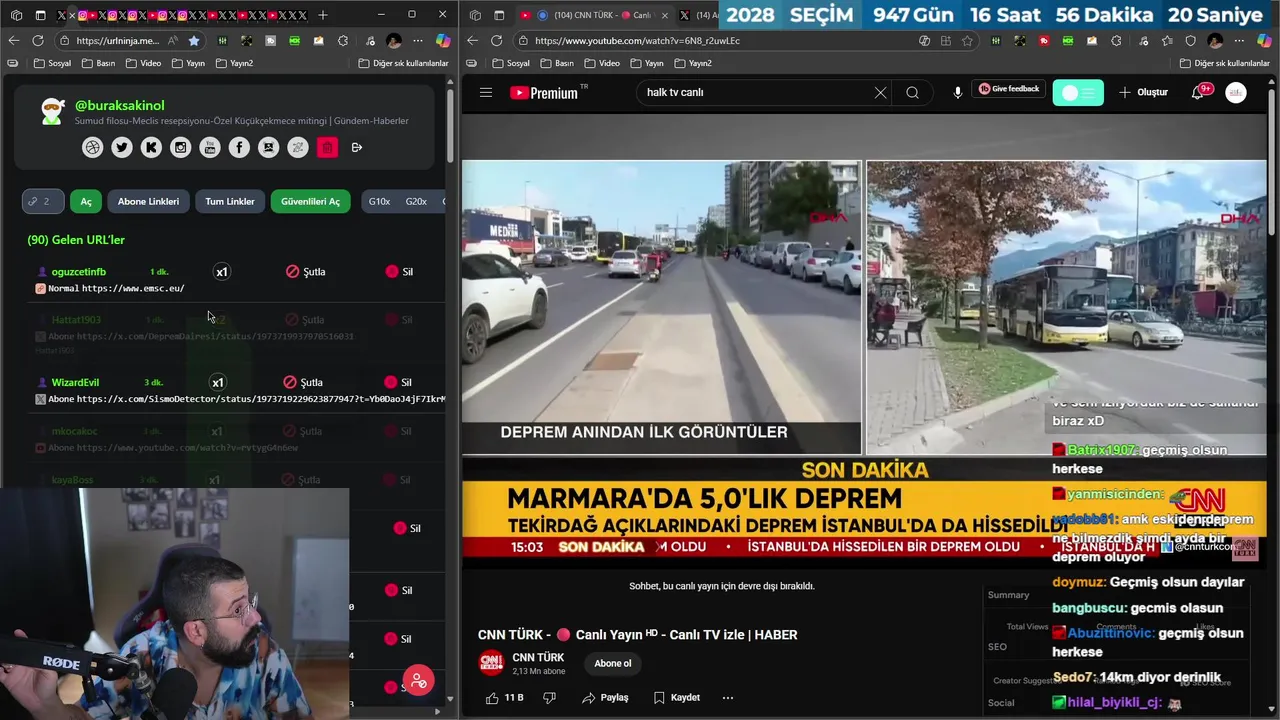The height and width of the screenshot is (720, 1280).
Task: Open Copilot icon in the right browser
Action: tap(1265, 40)
